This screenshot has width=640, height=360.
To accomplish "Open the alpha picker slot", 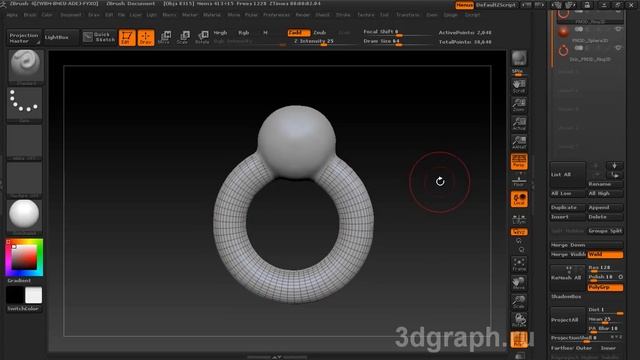I will click(x=24, y=141).
